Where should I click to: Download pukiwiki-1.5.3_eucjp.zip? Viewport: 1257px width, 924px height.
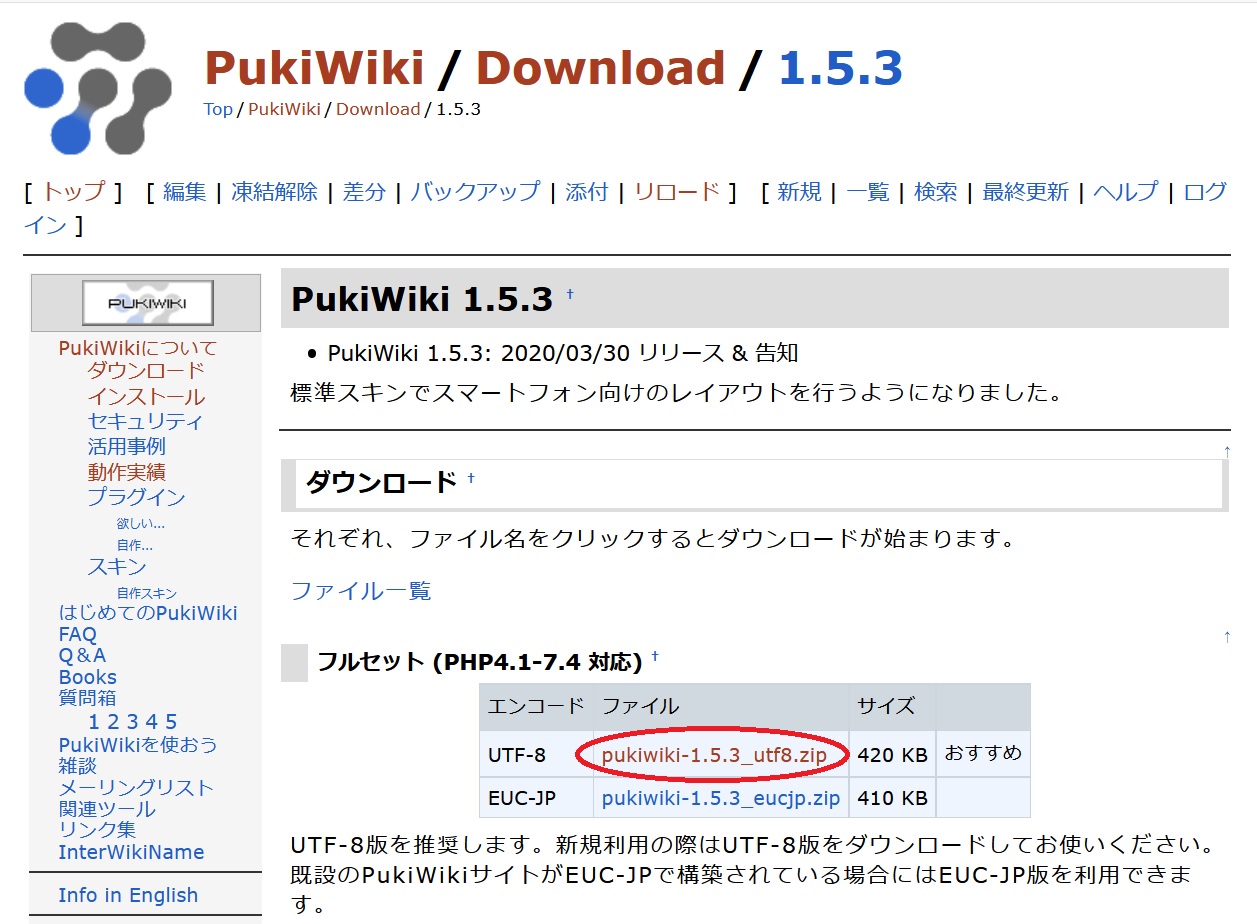click(721, 799)
